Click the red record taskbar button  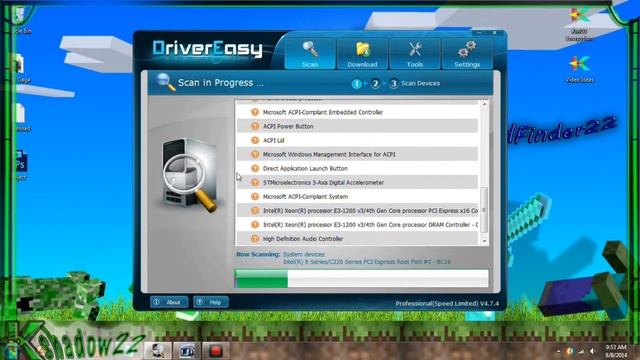coord(216,351)
